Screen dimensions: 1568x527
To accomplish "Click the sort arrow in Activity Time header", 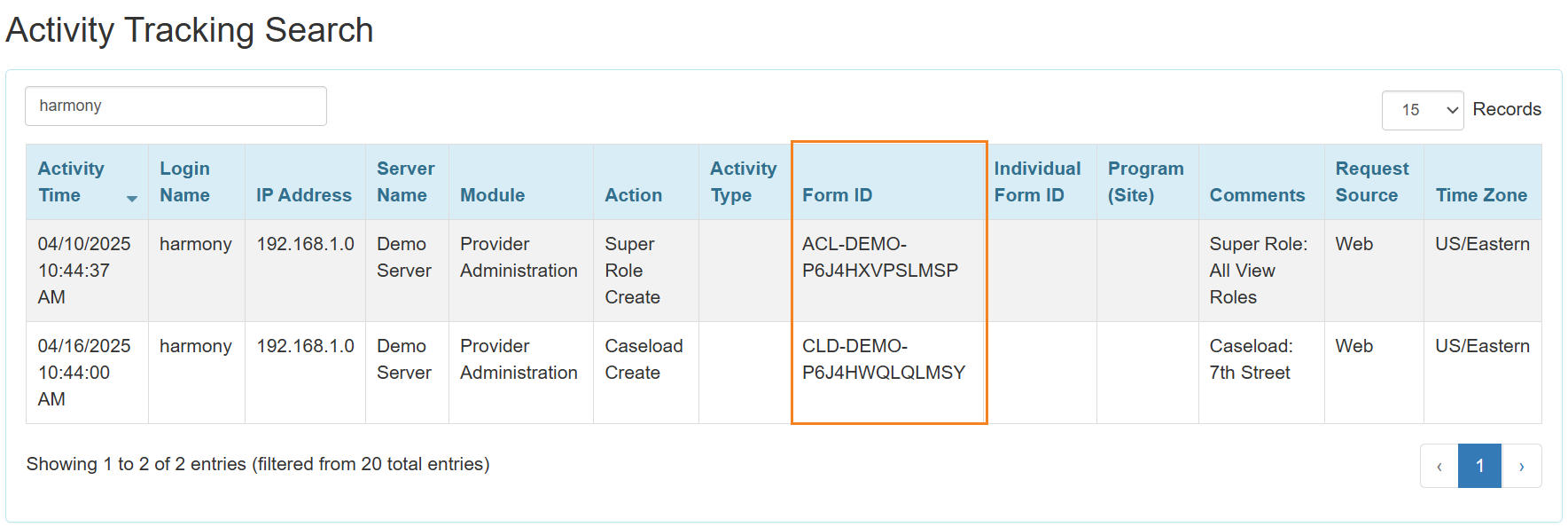I will pos(132,199).
